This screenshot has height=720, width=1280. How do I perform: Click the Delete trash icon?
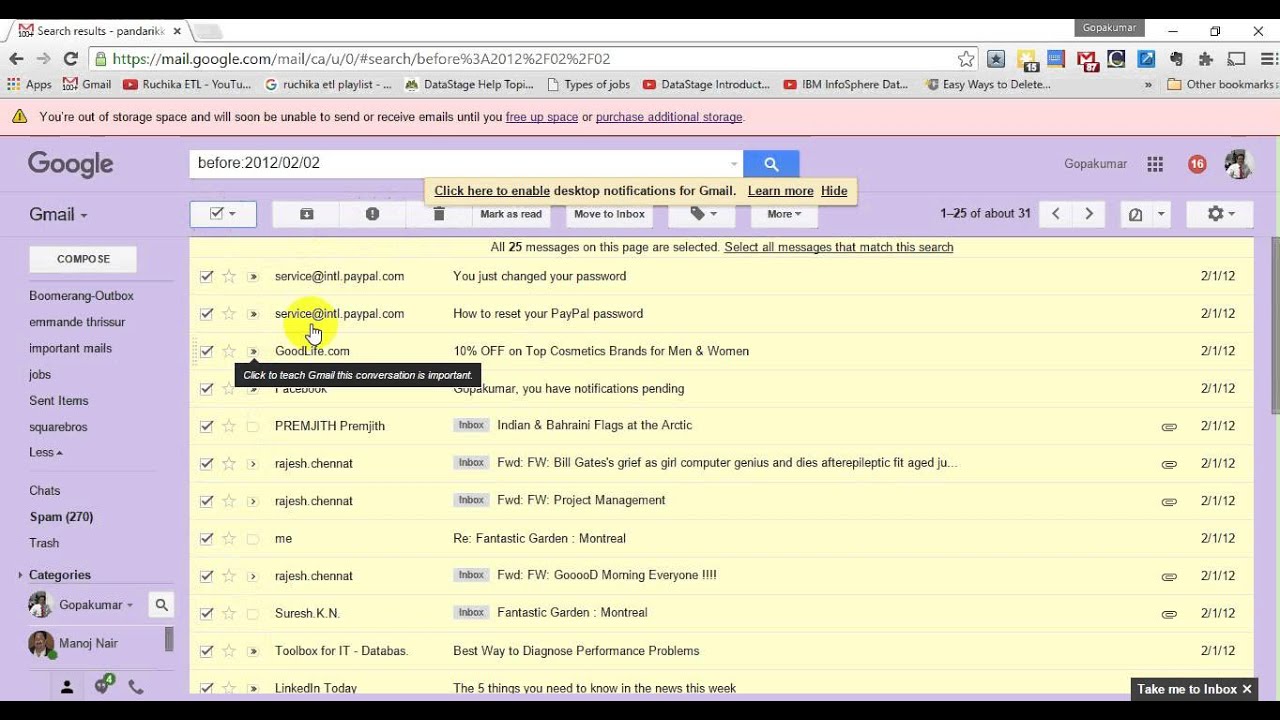point(438,214)
